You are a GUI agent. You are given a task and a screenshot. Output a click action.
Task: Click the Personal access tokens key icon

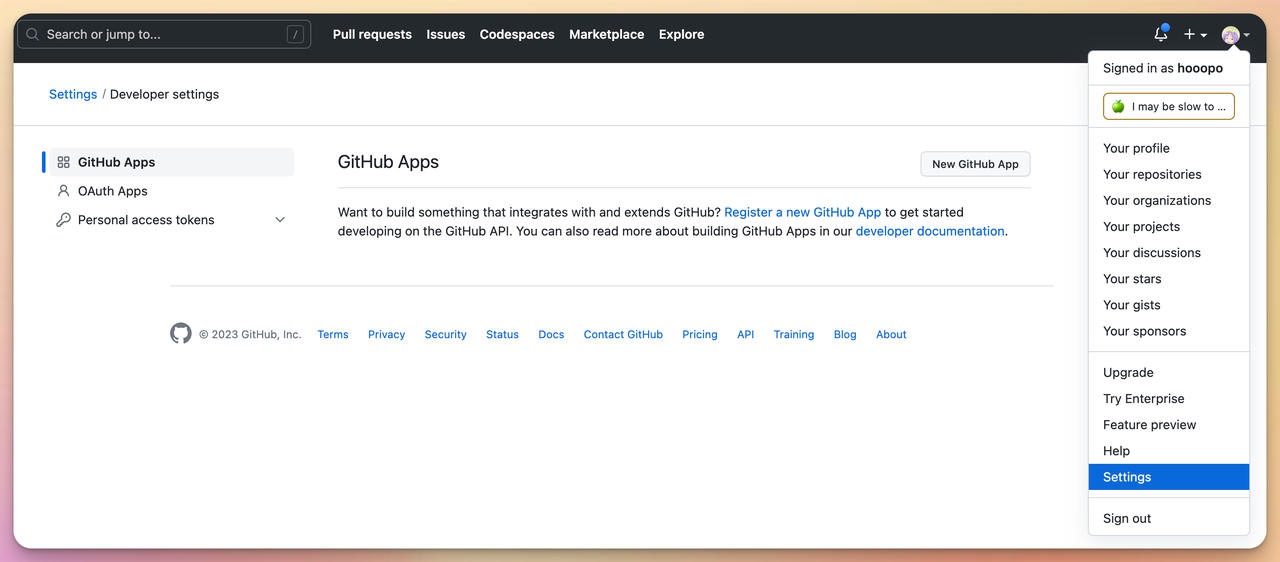[x=64, y=220]
